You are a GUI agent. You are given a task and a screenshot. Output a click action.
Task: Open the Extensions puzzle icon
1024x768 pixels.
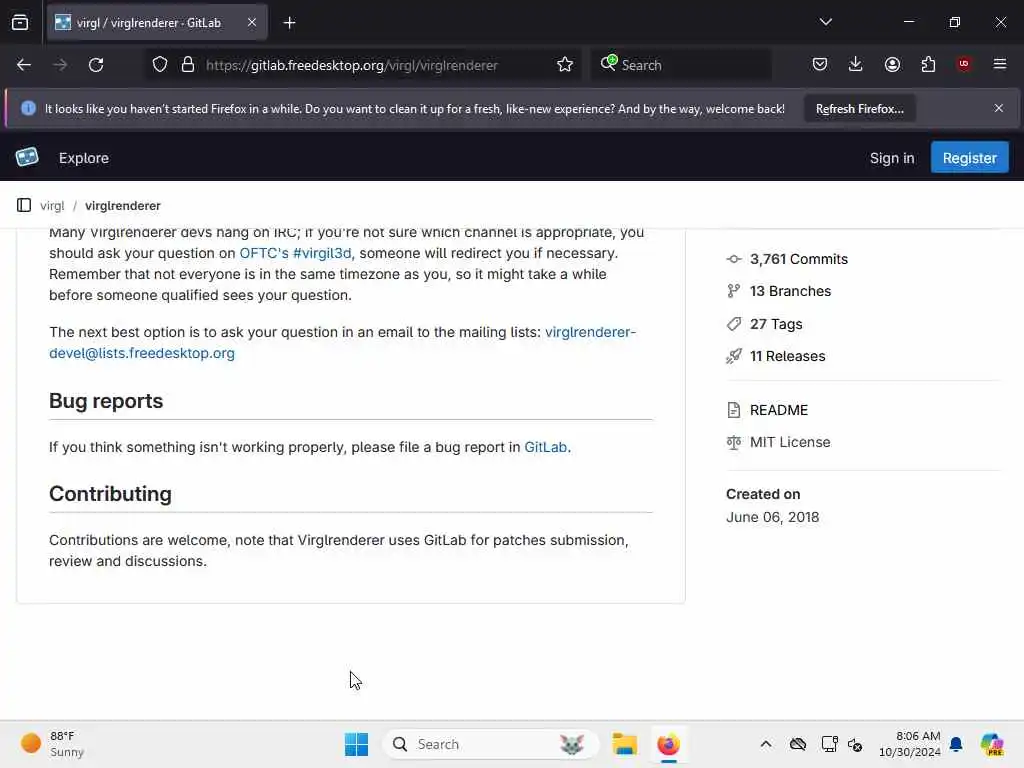tap(928, 64)
